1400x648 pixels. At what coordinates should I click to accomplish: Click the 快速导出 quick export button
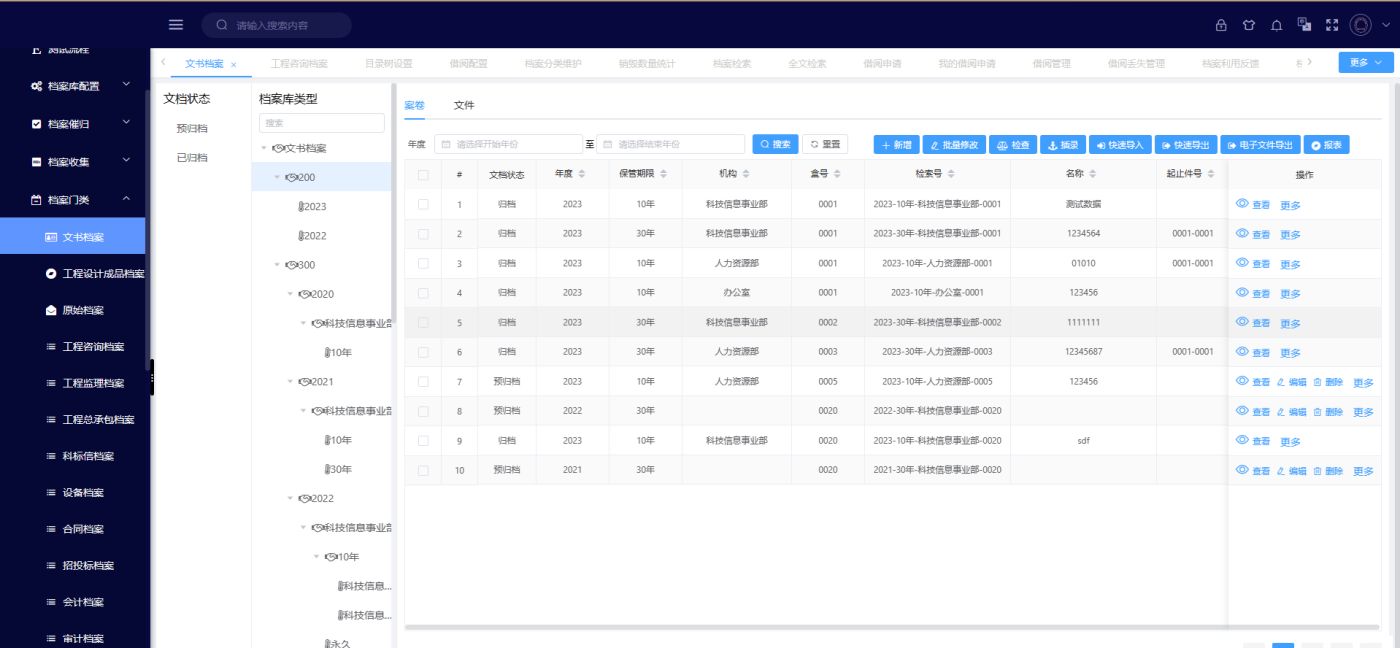click(1186, 145)
